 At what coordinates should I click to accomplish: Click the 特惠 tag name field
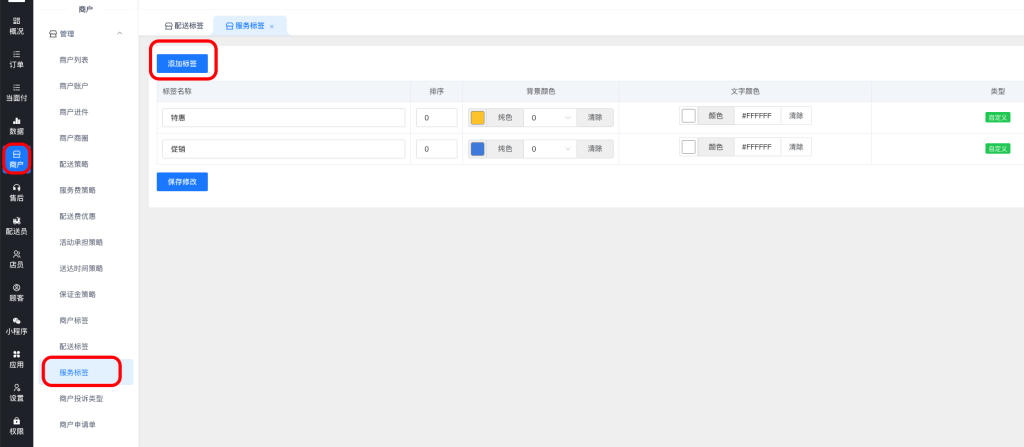[283, 118]
